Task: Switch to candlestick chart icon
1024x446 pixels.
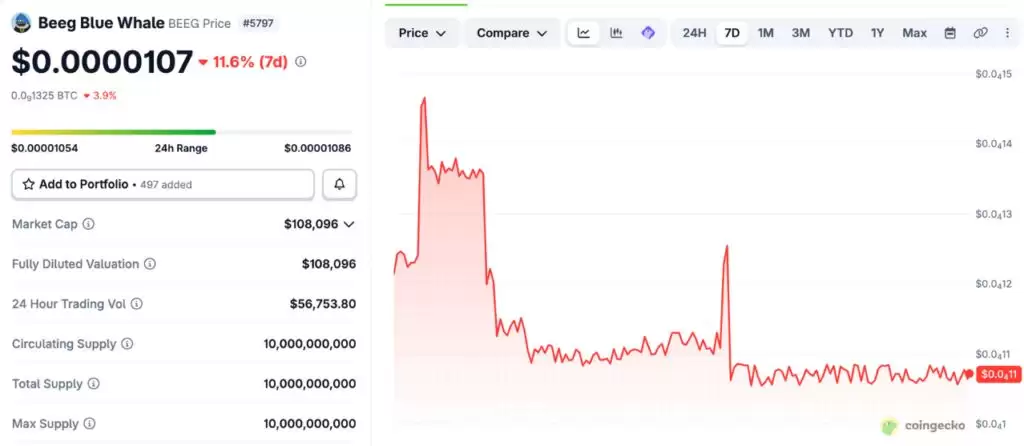Action: point(616,33)
